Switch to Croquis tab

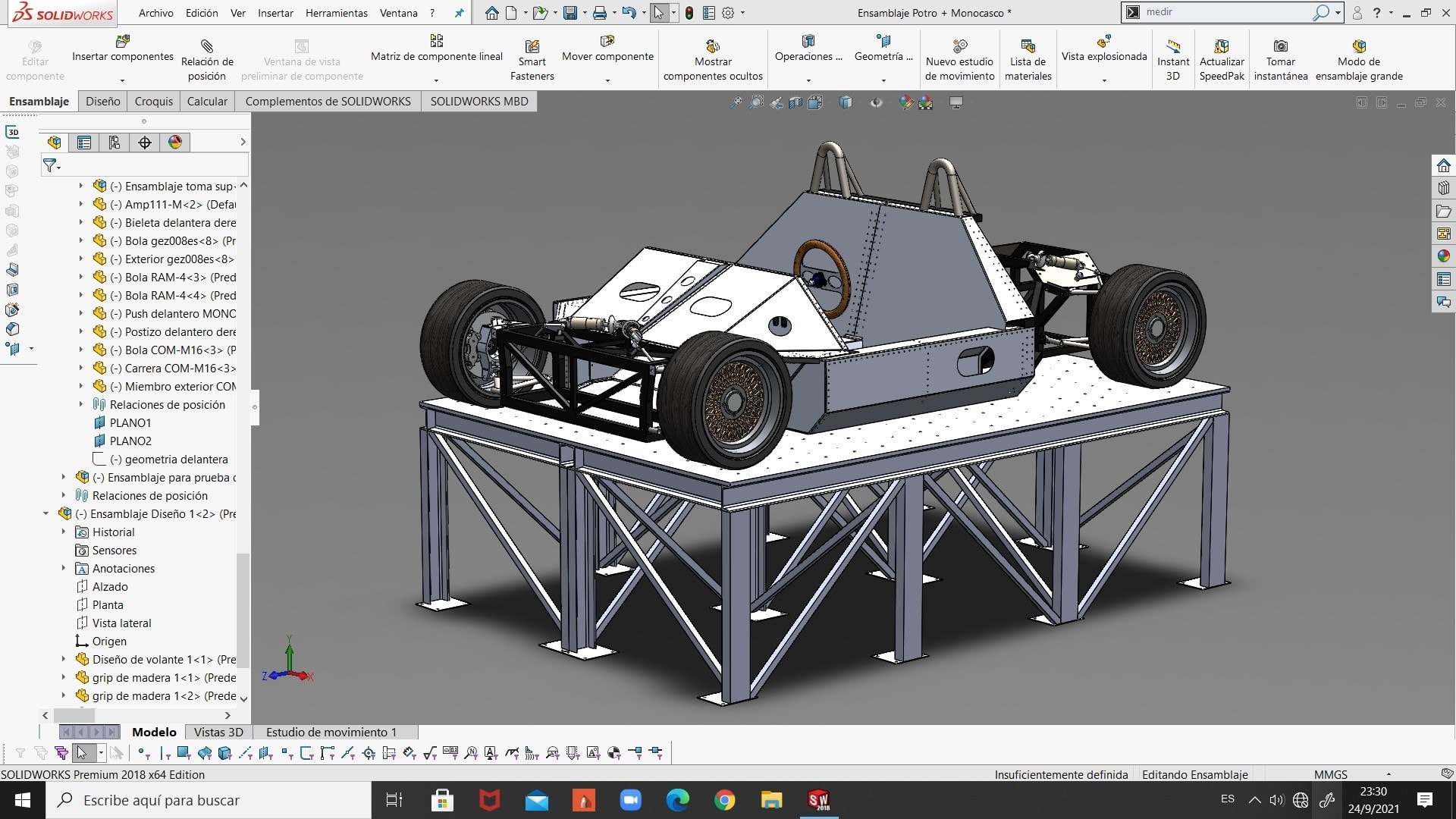tap(154, 101)
